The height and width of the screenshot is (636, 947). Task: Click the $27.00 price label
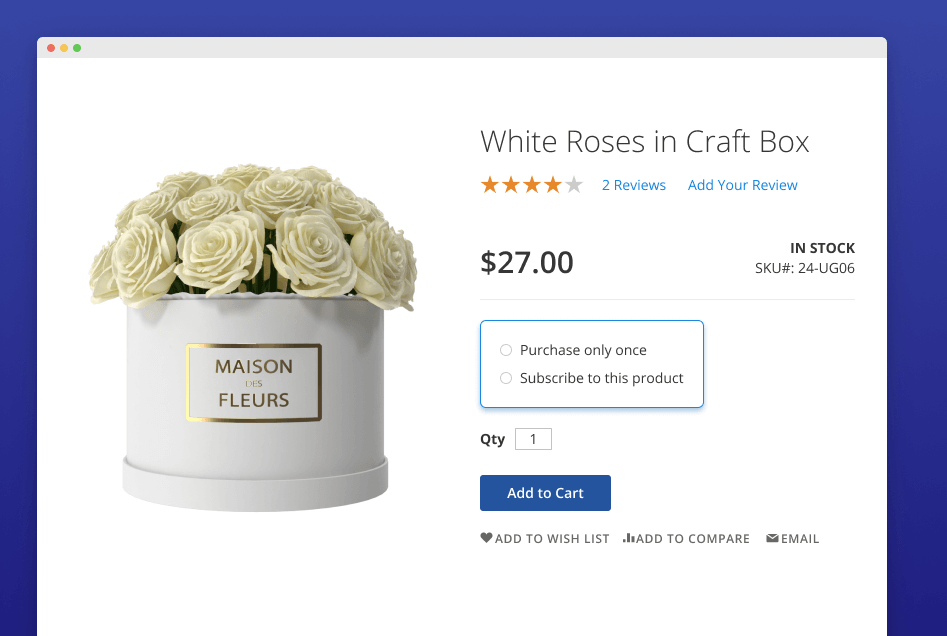527,262
